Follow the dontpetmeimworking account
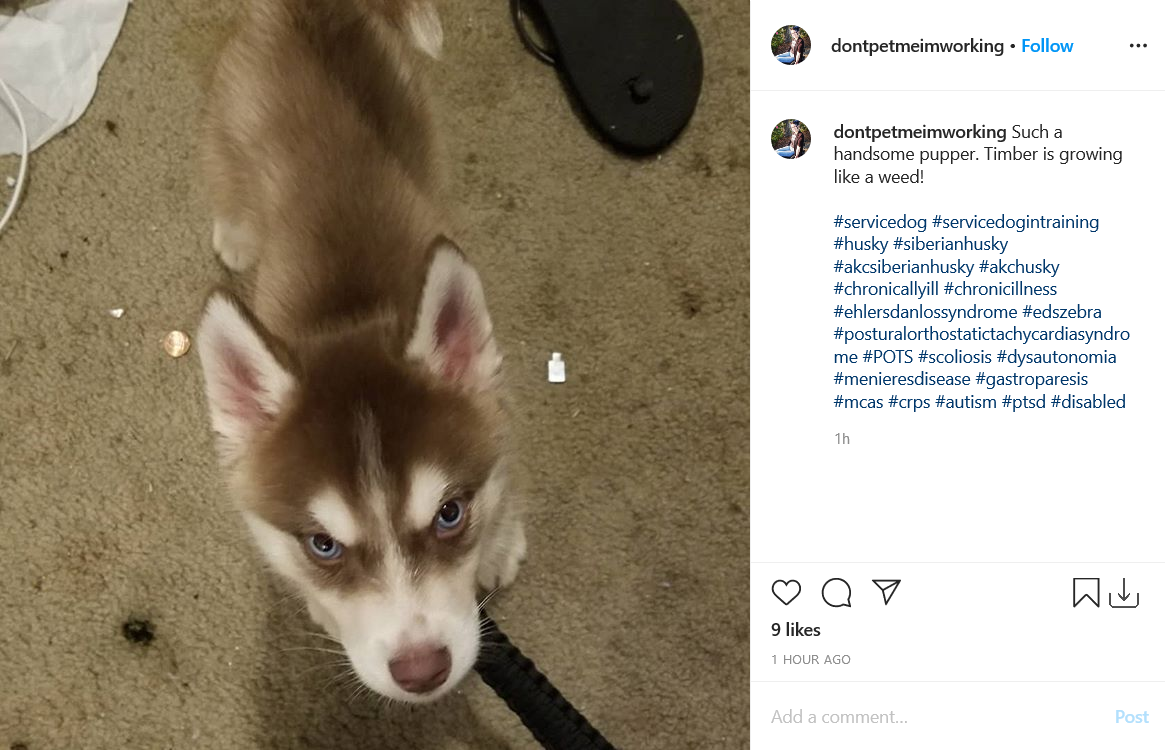The height and width of the screenshot is (750, 1165). pyautogui.click(x=1047, y=46)
